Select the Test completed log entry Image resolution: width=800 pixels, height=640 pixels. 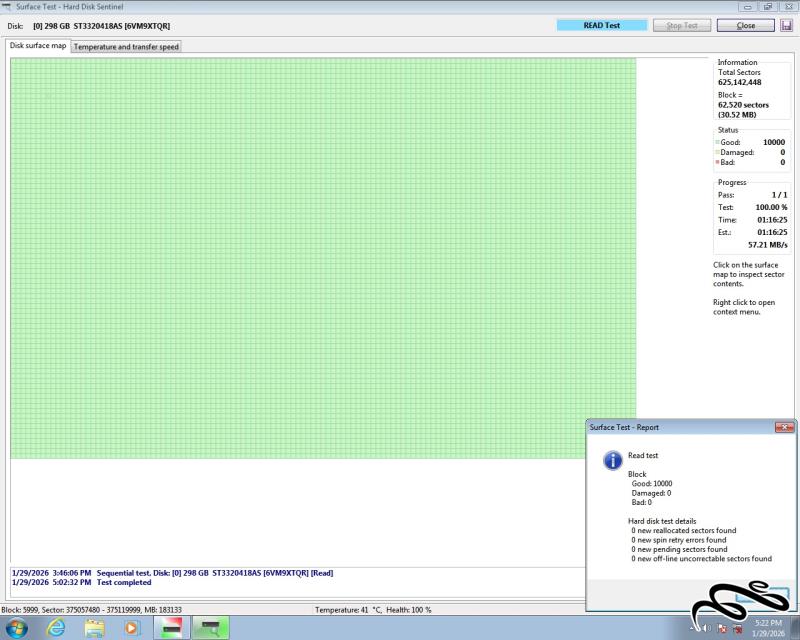click(x=124, y=582)
